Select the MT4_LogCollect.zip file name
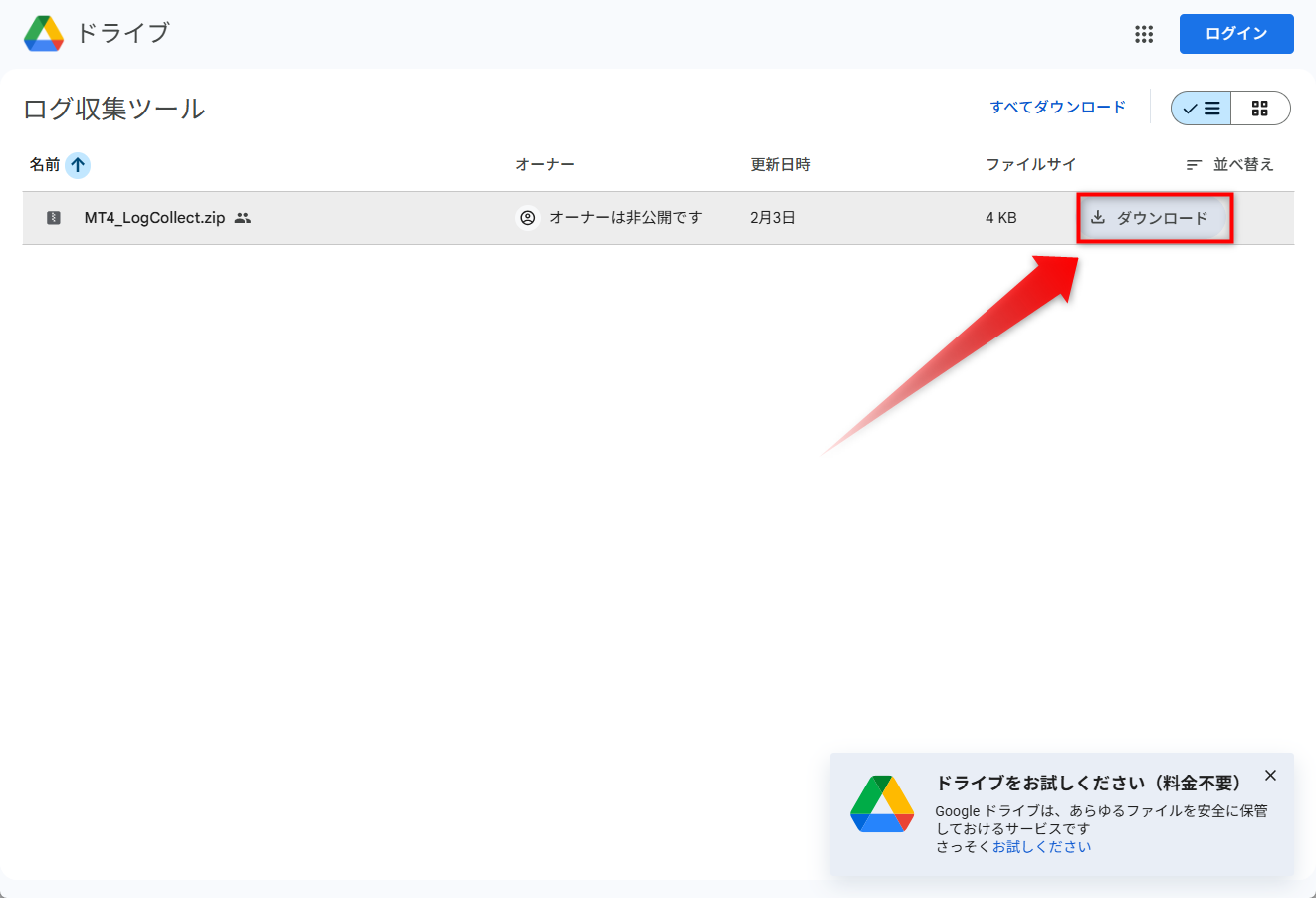 (154, 218)
